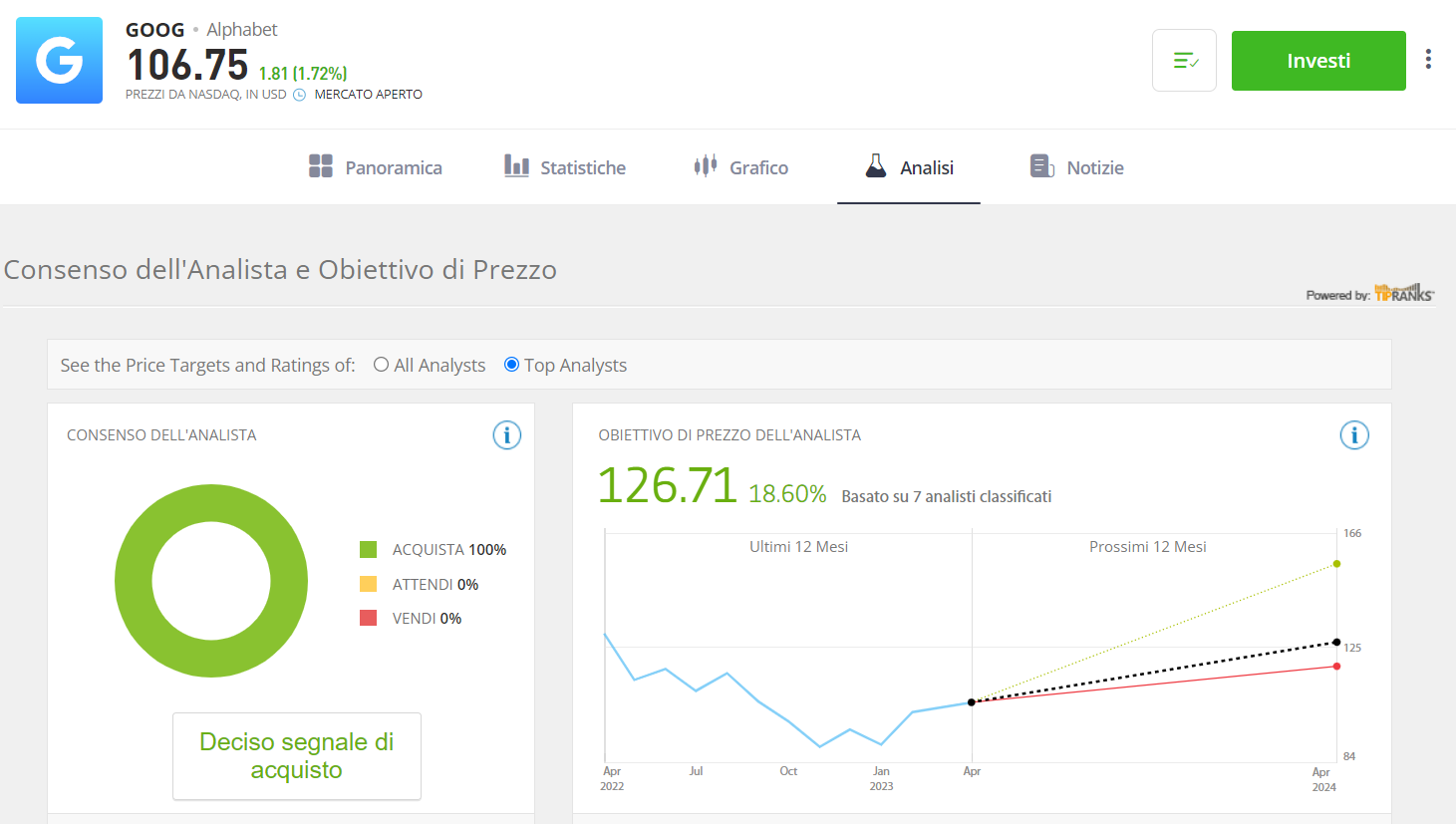
Task: Click Deciso segnale di acquisto box
Action: 297,756
